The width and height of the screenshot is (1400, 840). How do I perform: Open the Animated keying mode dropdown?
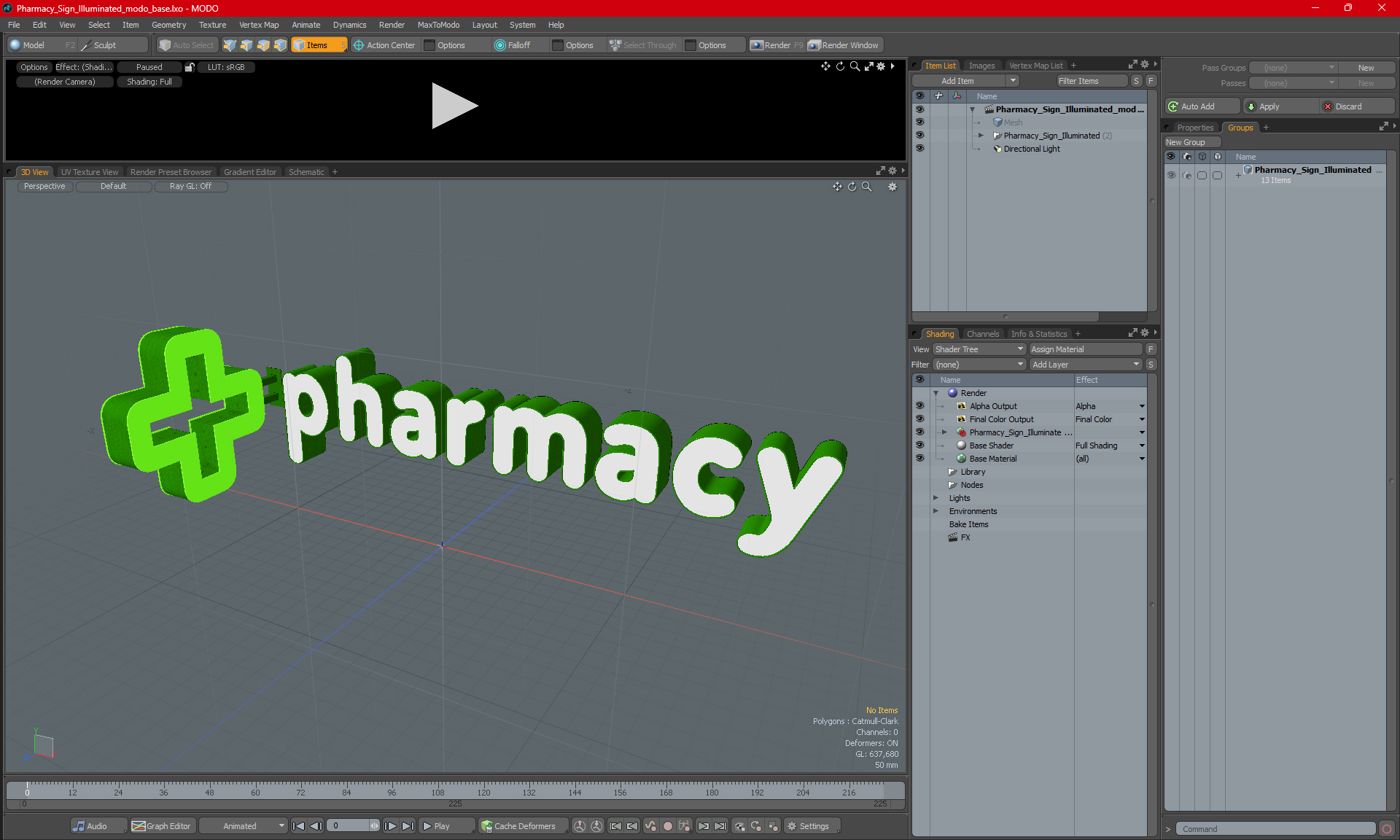point(244,826)
